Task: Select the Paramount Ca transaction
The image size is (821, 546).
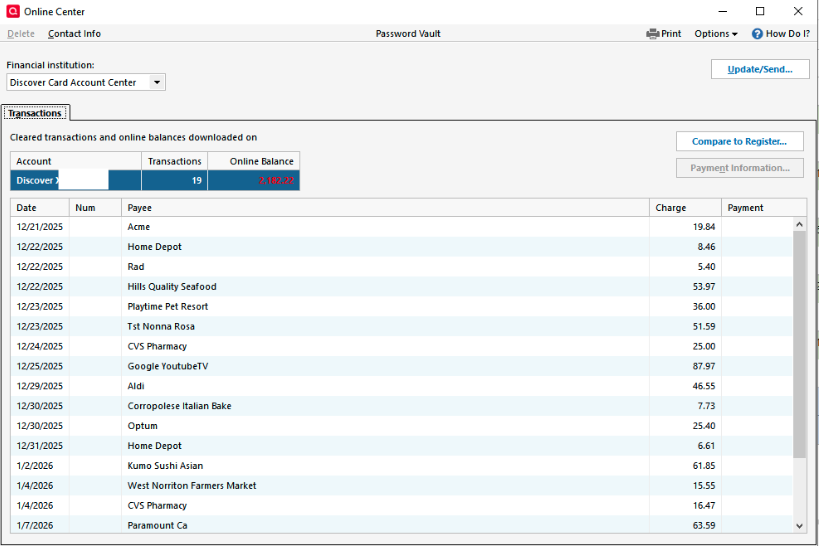Action: click(x=401, y=525)
